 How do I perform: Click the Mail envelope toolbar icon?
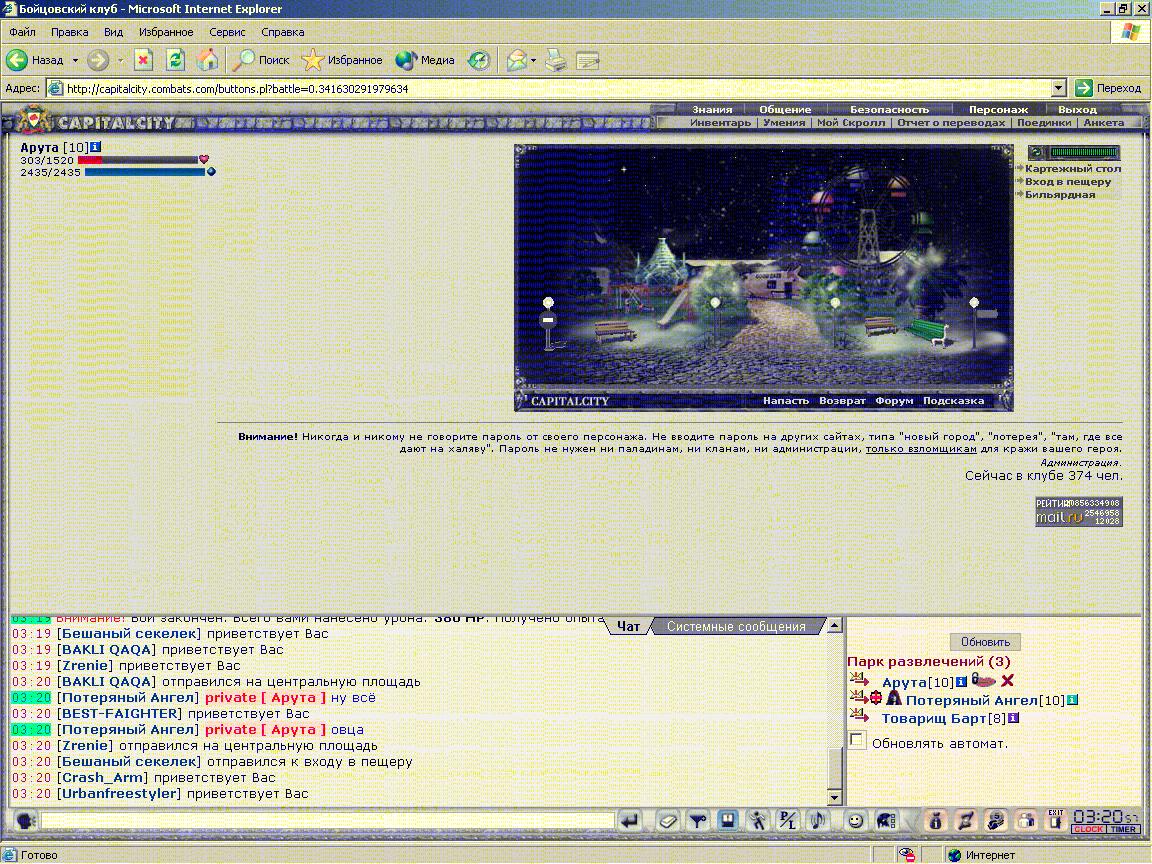(516, 60)
